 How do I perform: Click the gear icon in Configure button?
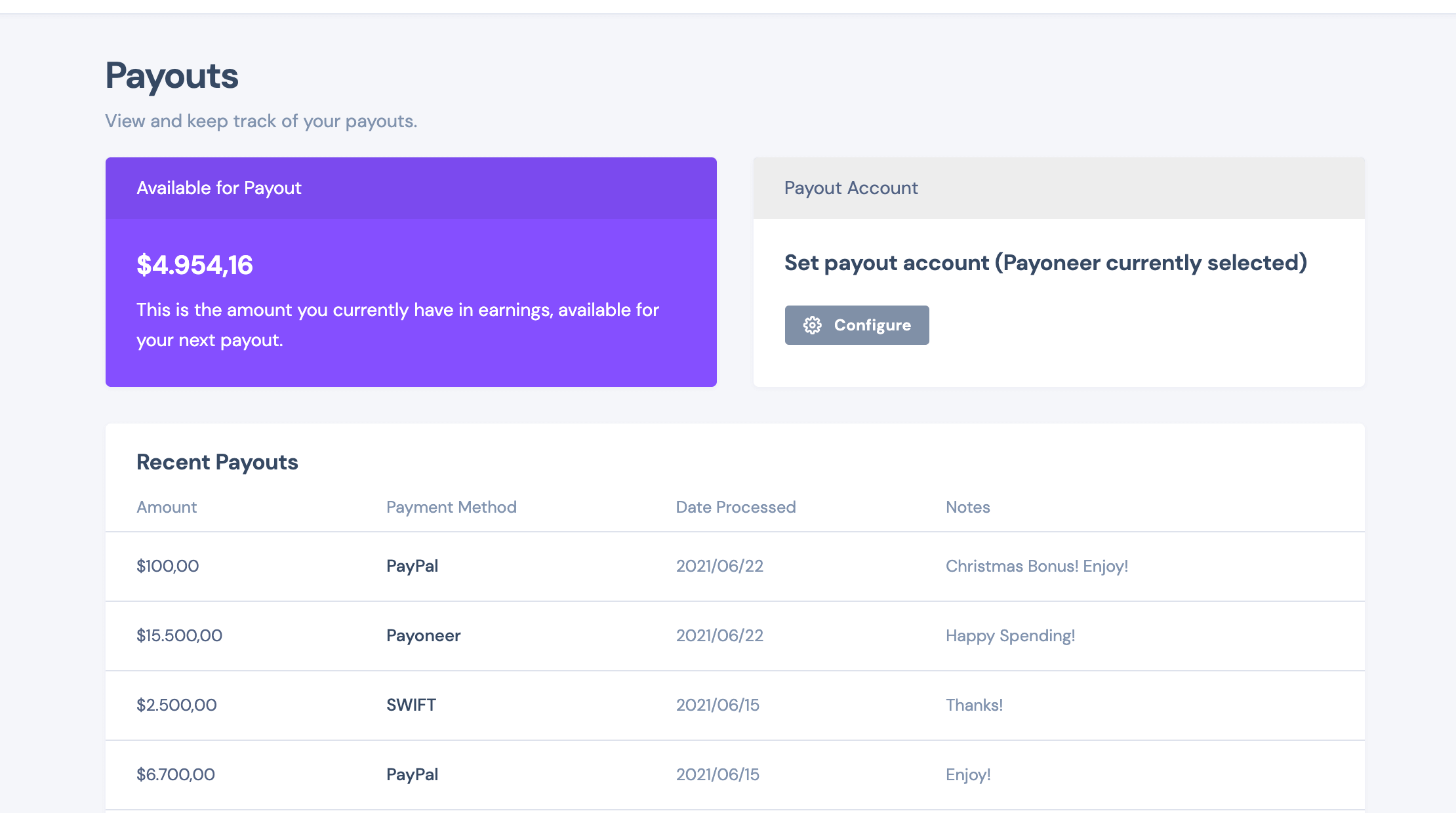point(812,325)
